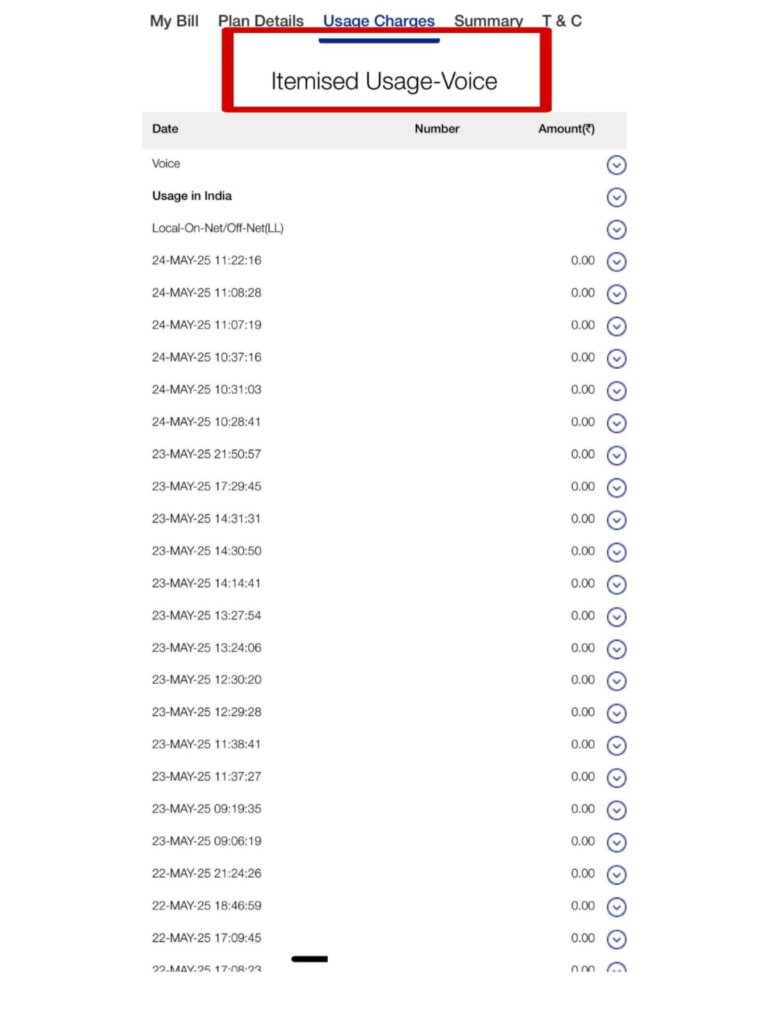Expand the 24-MAY-25 10:37:16 entry chevron

pos(616,359)
